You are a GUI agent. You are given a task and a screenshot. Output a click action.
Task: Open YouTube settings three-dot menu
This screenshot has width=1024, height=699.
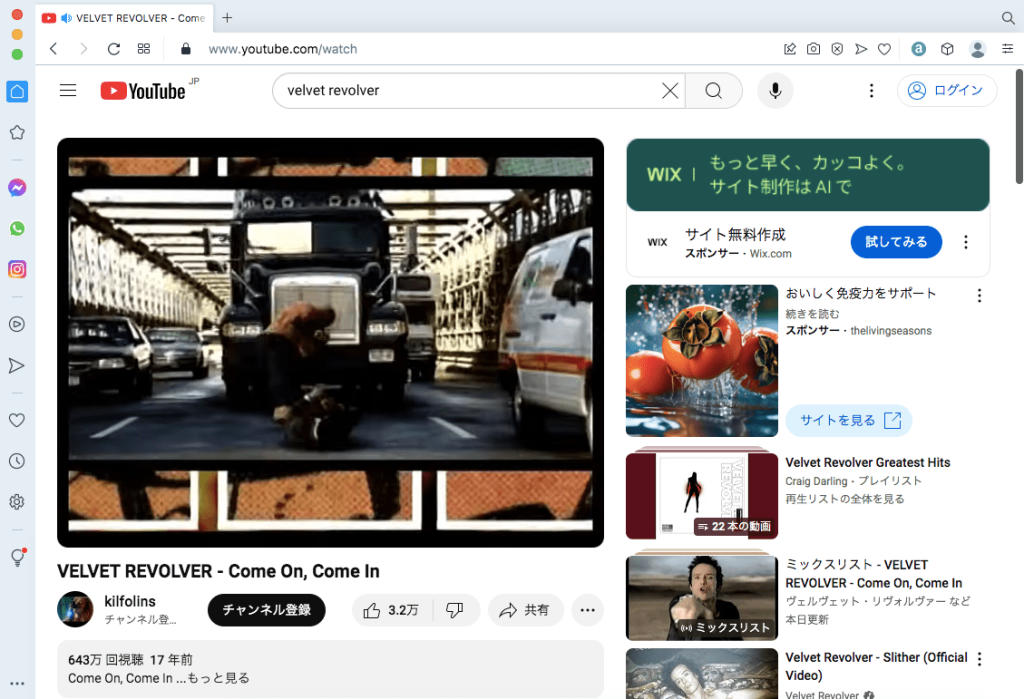[x=871, y=91]
